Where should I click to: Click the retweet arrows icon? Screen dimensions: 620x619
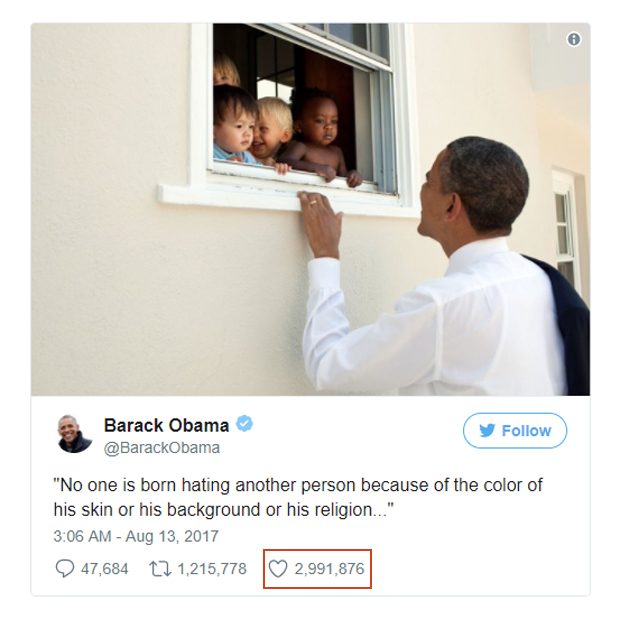160,569
